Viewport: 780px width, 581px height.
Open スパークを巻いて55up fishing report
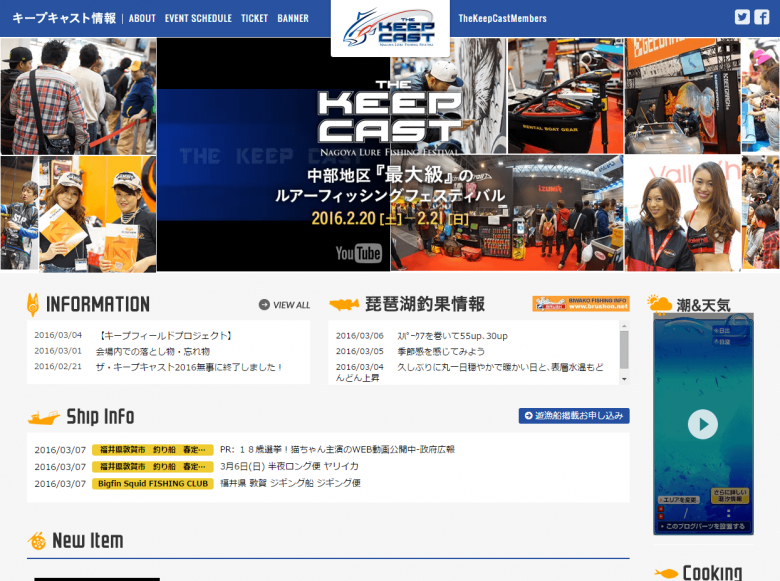452,336
